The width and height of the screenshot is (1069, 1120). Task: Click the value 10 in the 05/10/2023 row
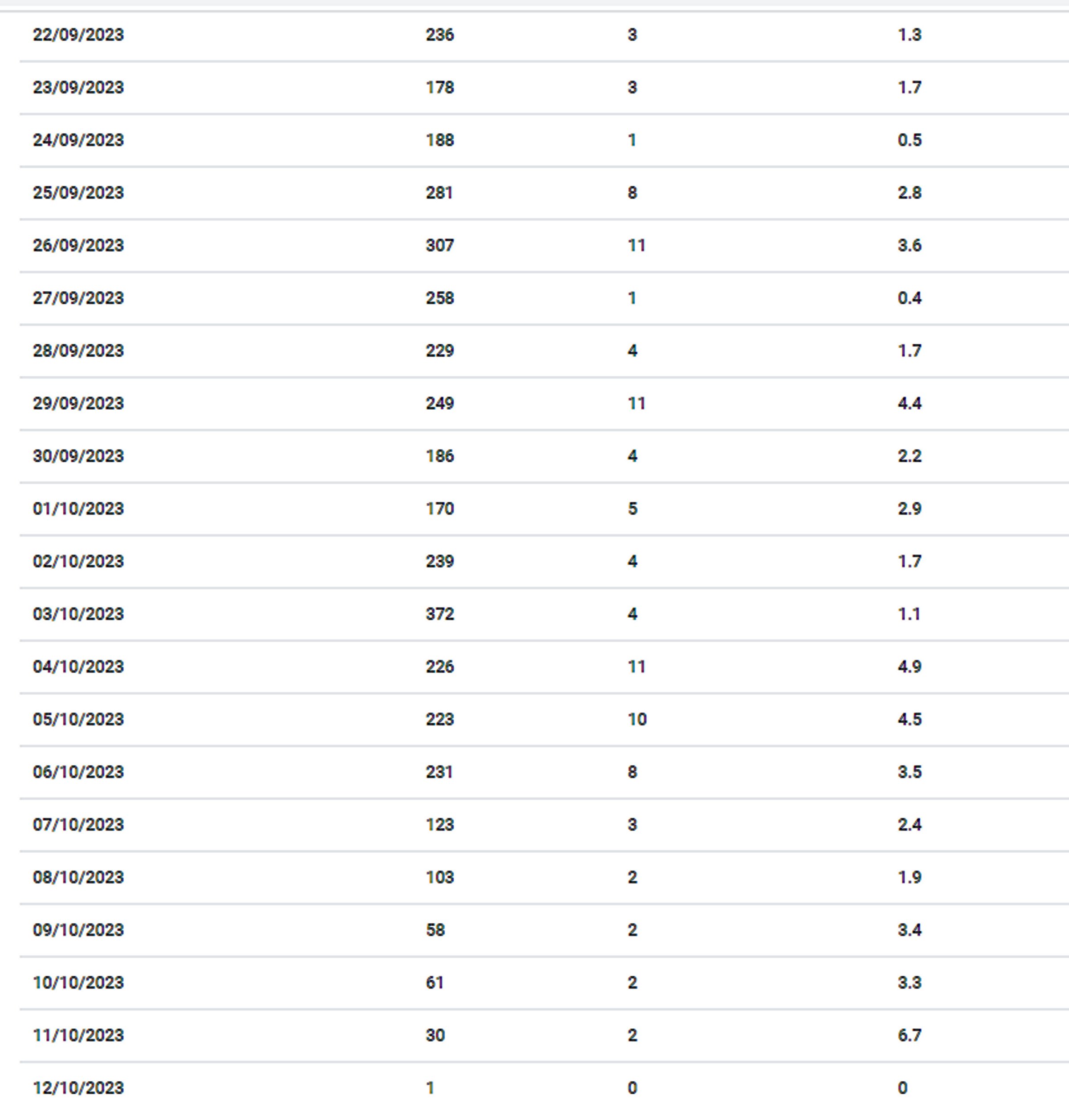tap(637, 720)
